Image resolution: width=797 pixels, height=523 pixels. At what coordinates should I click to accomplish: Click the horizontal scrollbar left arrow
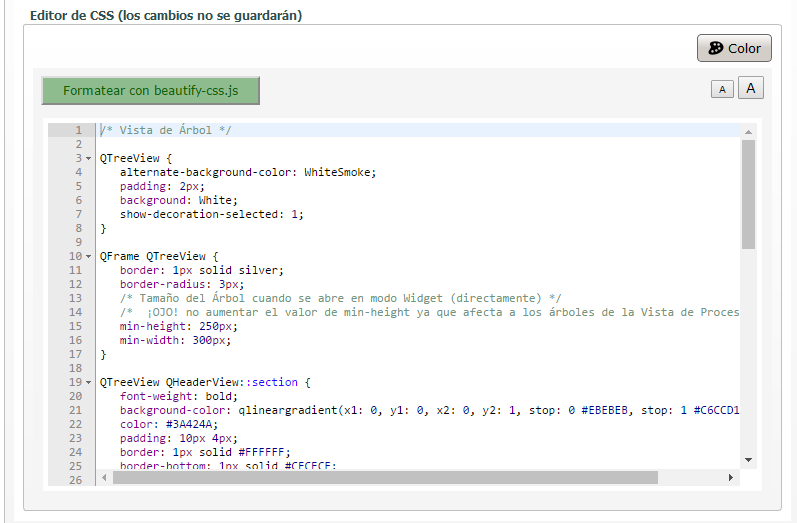click(x=104, y=478)
